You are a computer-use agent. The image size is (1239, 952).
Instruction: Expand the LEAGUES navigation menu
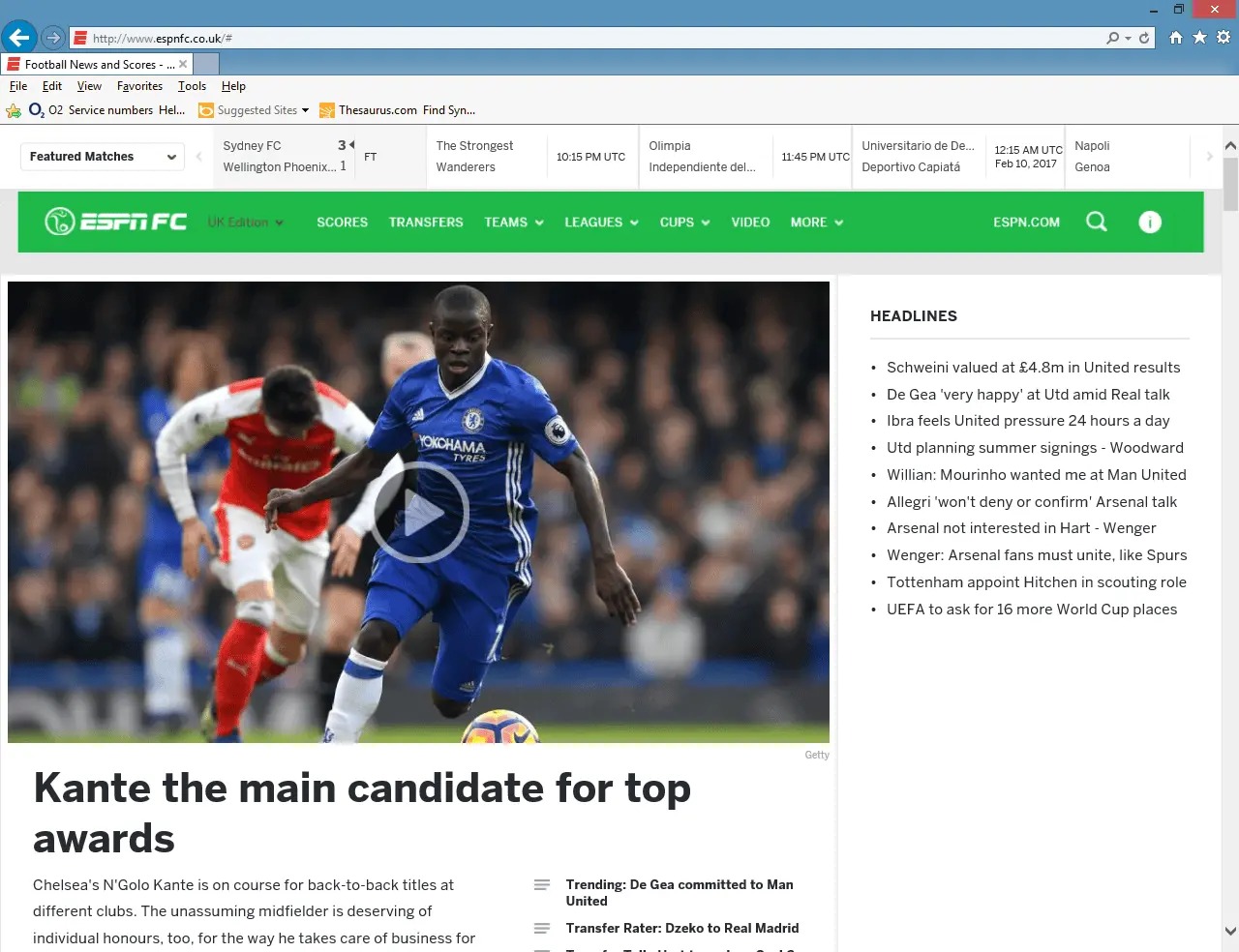click(x=601, y=223)
